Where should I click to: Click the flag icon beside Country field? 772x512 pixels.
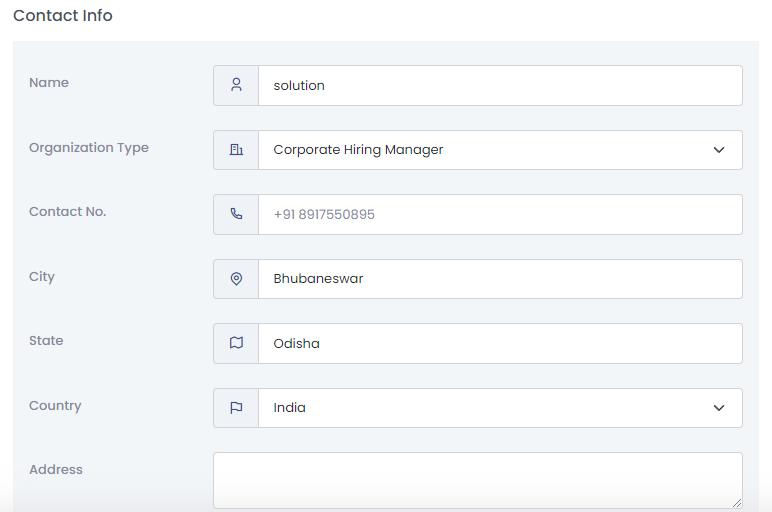pos(236,408)
